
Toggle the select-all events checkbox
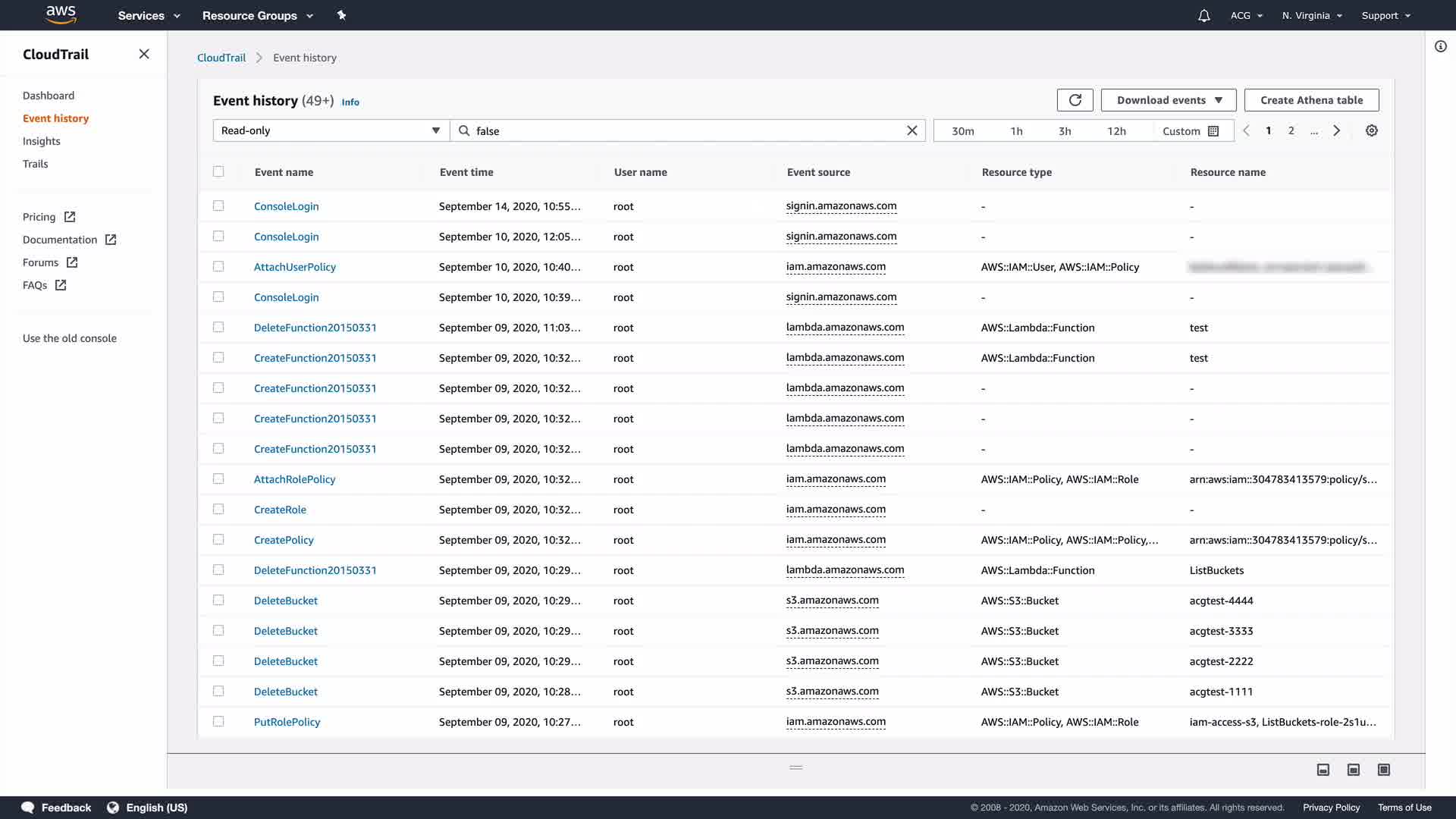[x=218, y=171]
